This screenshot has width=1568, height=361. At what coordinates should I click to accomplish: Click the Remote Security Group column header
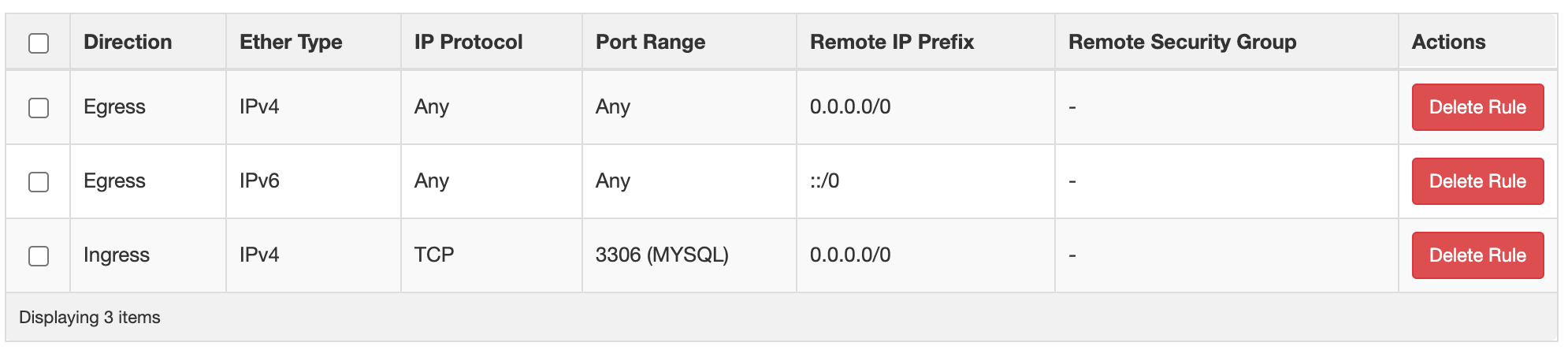[1182, 42]
